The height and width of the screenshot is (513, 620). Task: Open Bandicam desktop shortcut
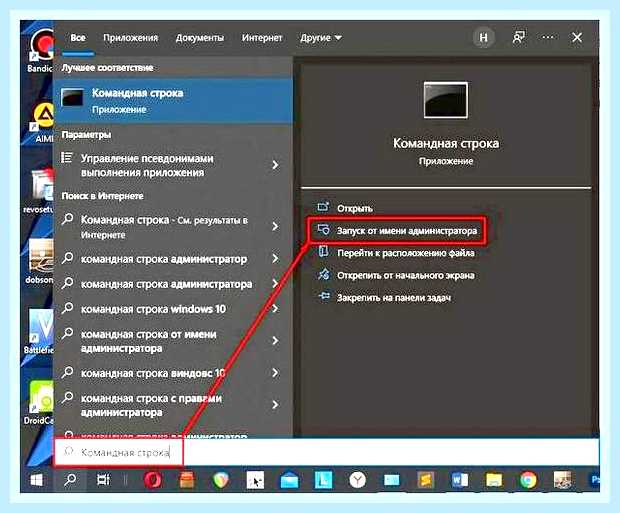click(x=40, y=51)
